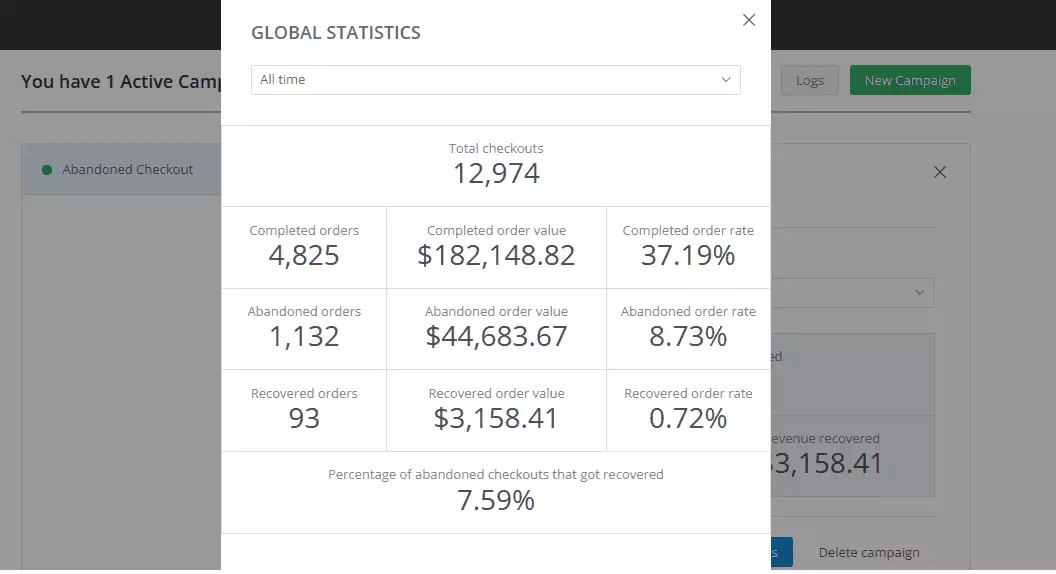Click the Completed order rate 37.19%
Screen dimensions: 1056x574
688,256
